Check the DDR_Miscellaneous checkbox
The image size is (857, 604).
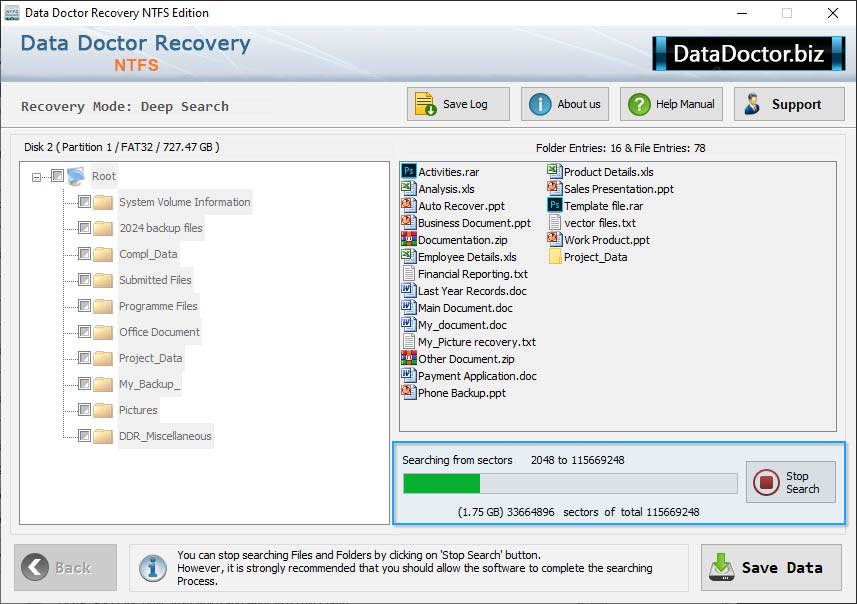pyautogui.click(x=84, y=436)
